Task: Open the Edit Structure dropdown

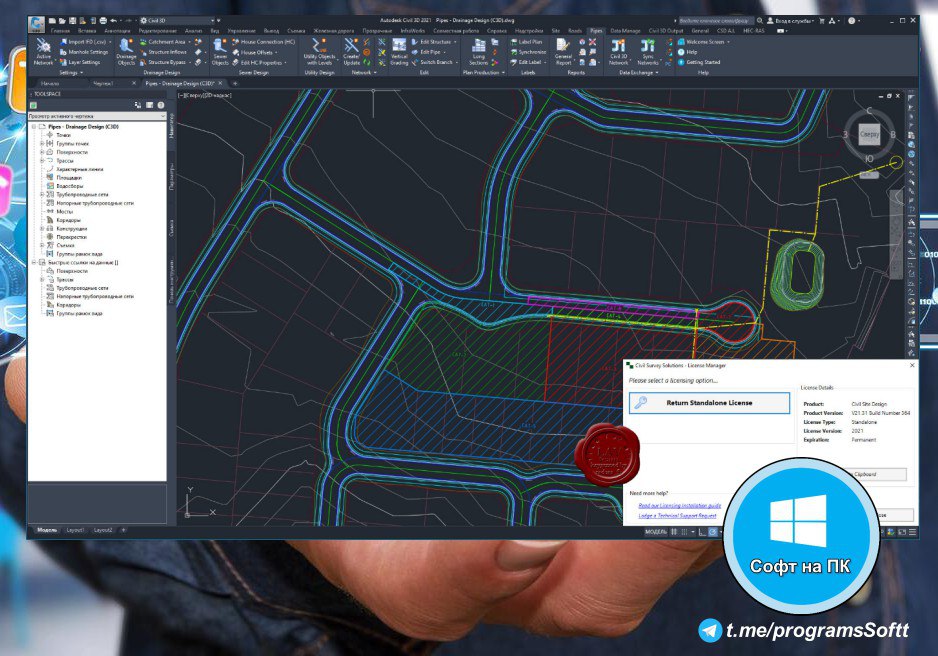Action: (x=455, y=42)
